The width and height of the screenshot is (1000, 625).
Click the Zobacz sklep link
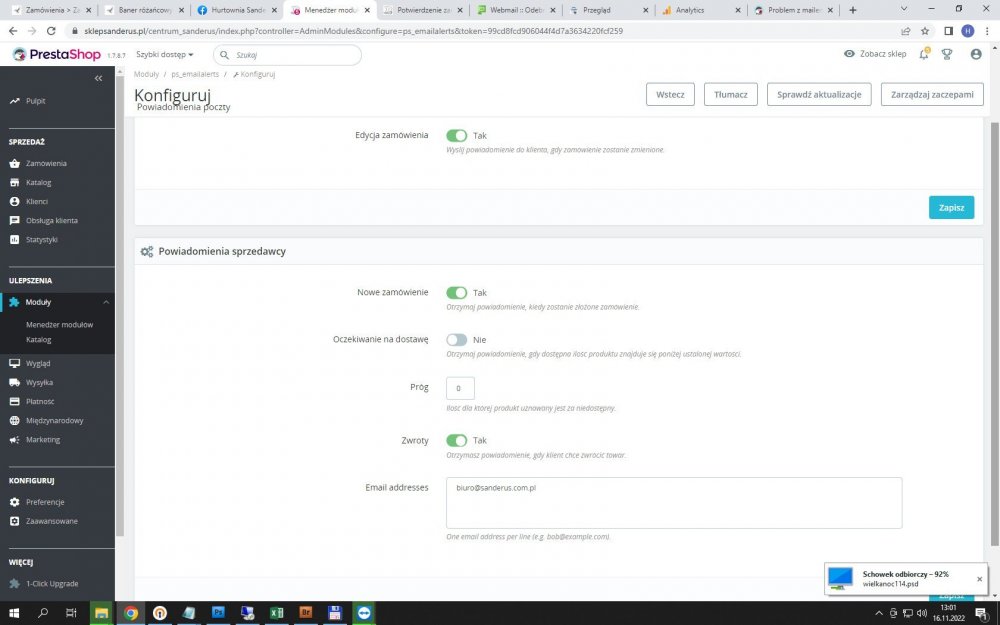(x=883, y=54)
